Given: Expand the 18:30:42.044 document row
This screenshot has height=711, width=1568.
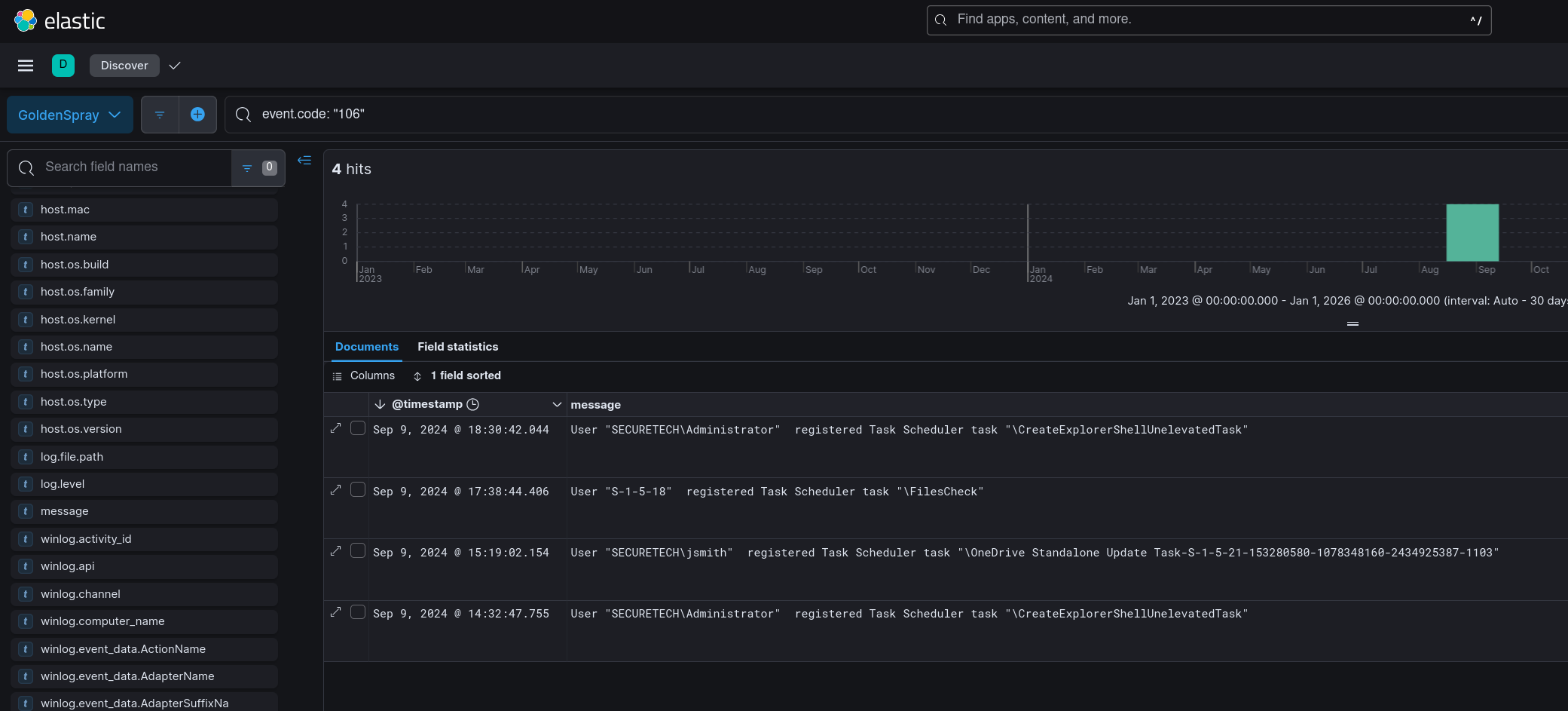Looking at the screenshot, I should 336,428.
